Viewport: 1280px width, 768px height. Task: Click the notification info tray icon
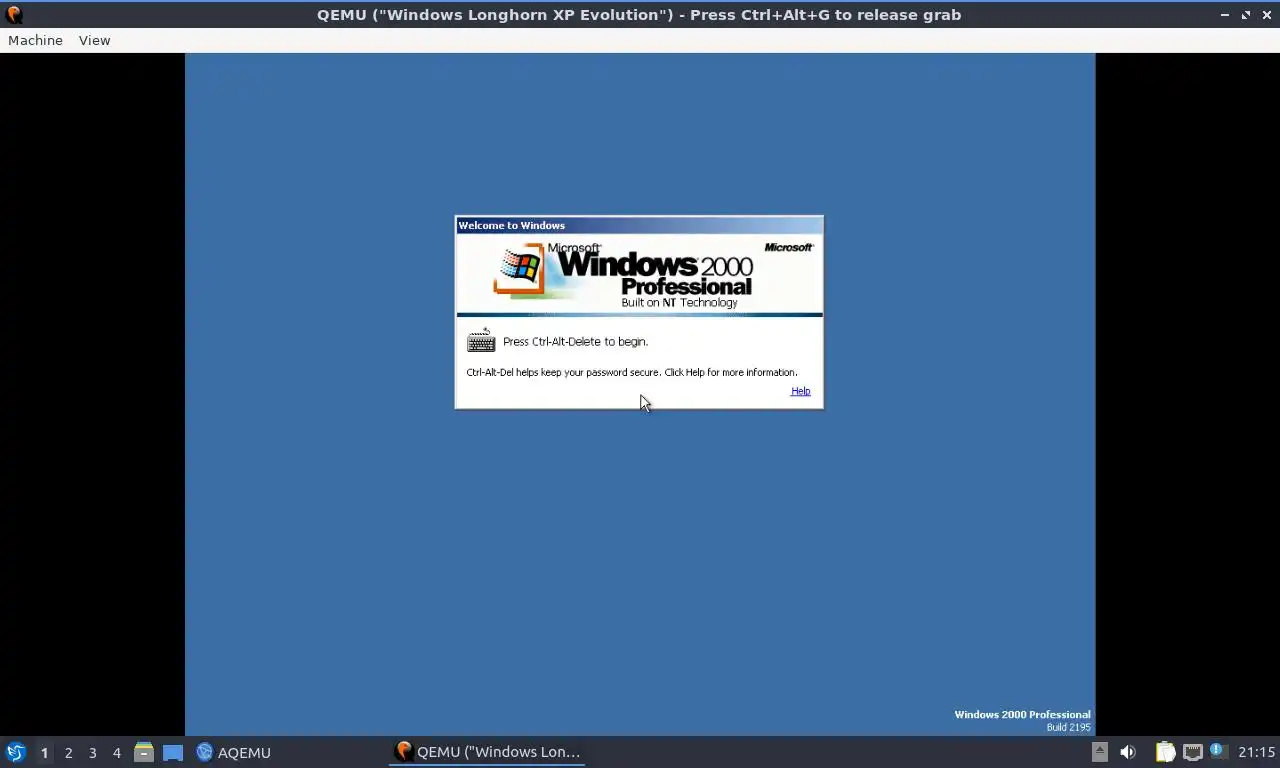pyautogui.click(x=1217, y=750)
